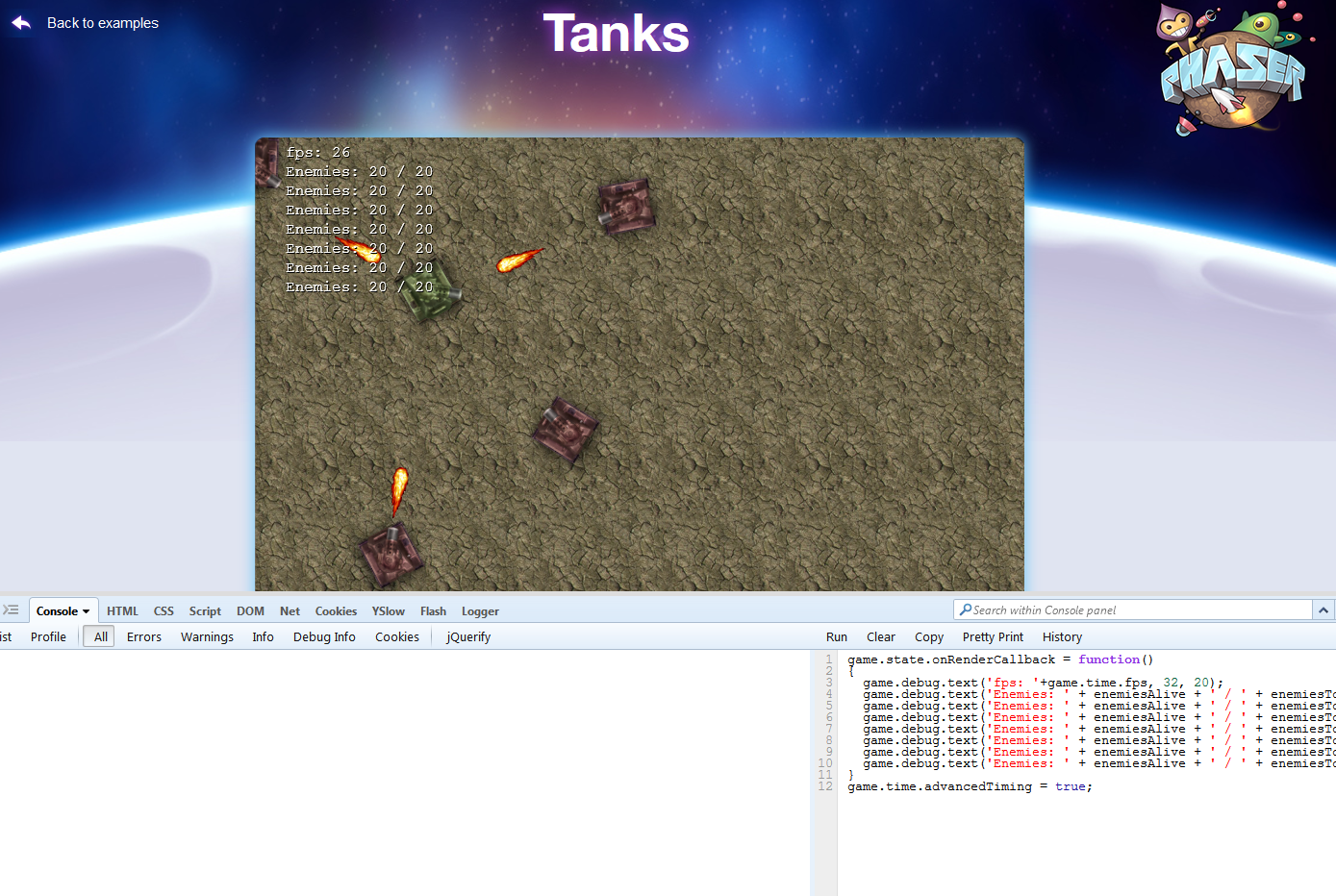Switch to the CSS panel tab

[x=164, y=611]
